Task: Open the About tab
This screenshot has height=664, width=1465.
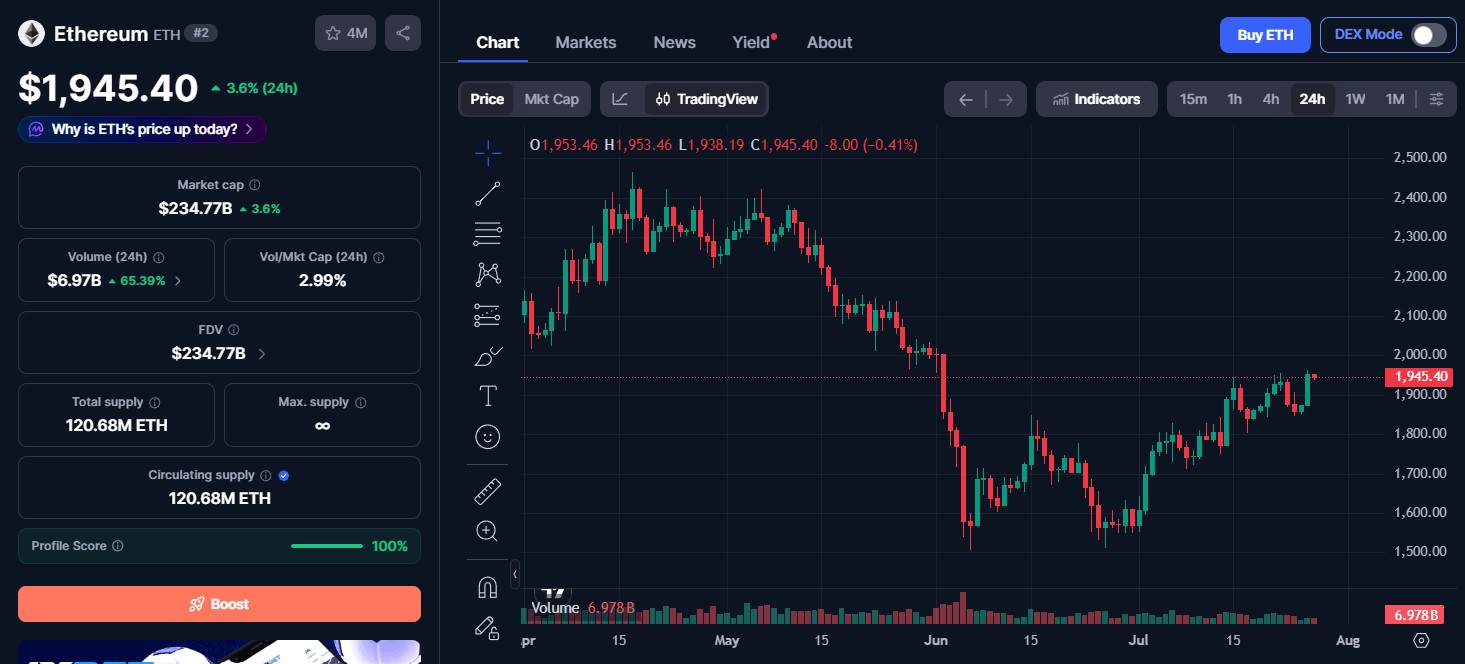Action: point(830,42)
